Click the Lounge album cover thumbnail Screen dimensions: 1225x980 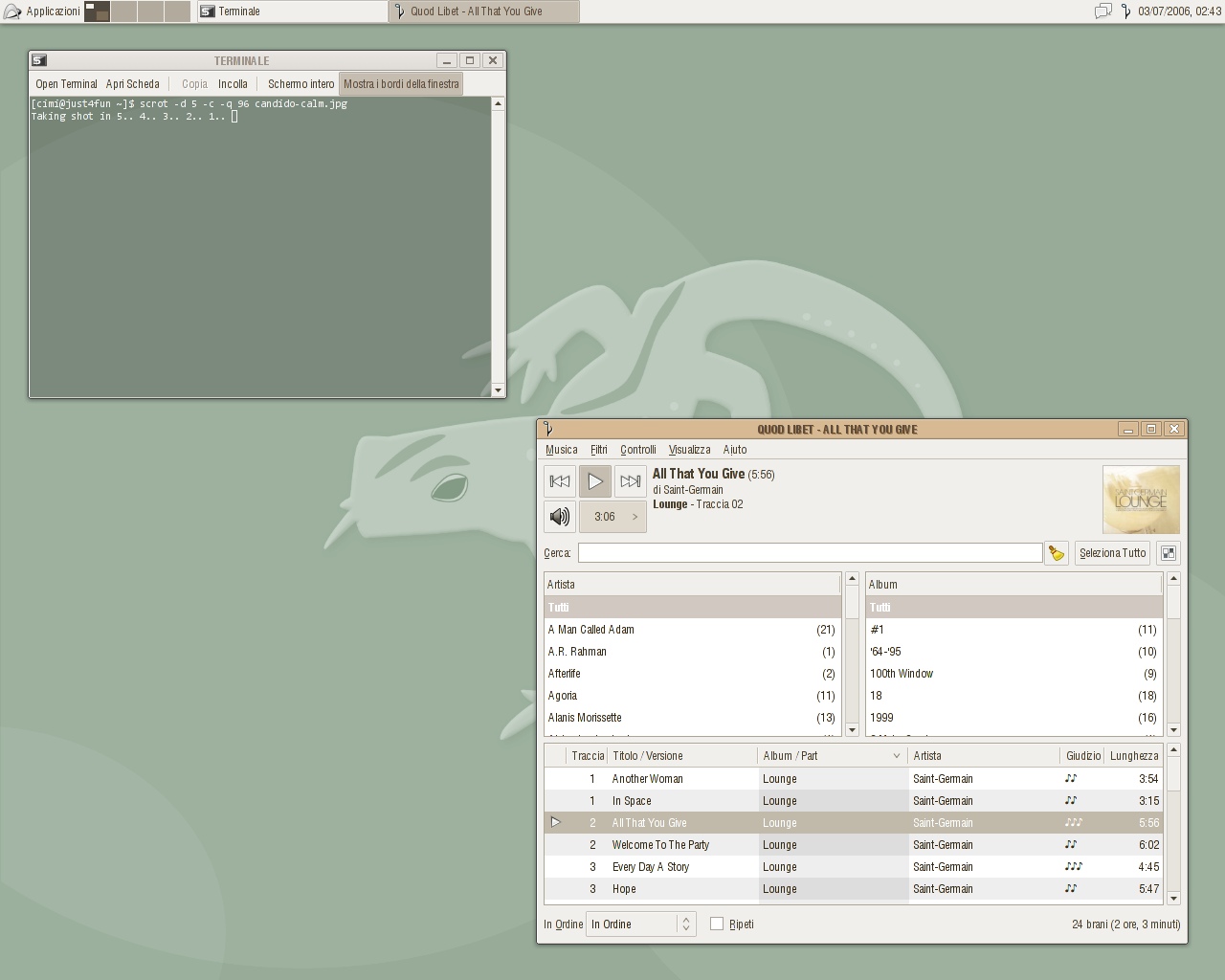click(x=1141, y=500)
